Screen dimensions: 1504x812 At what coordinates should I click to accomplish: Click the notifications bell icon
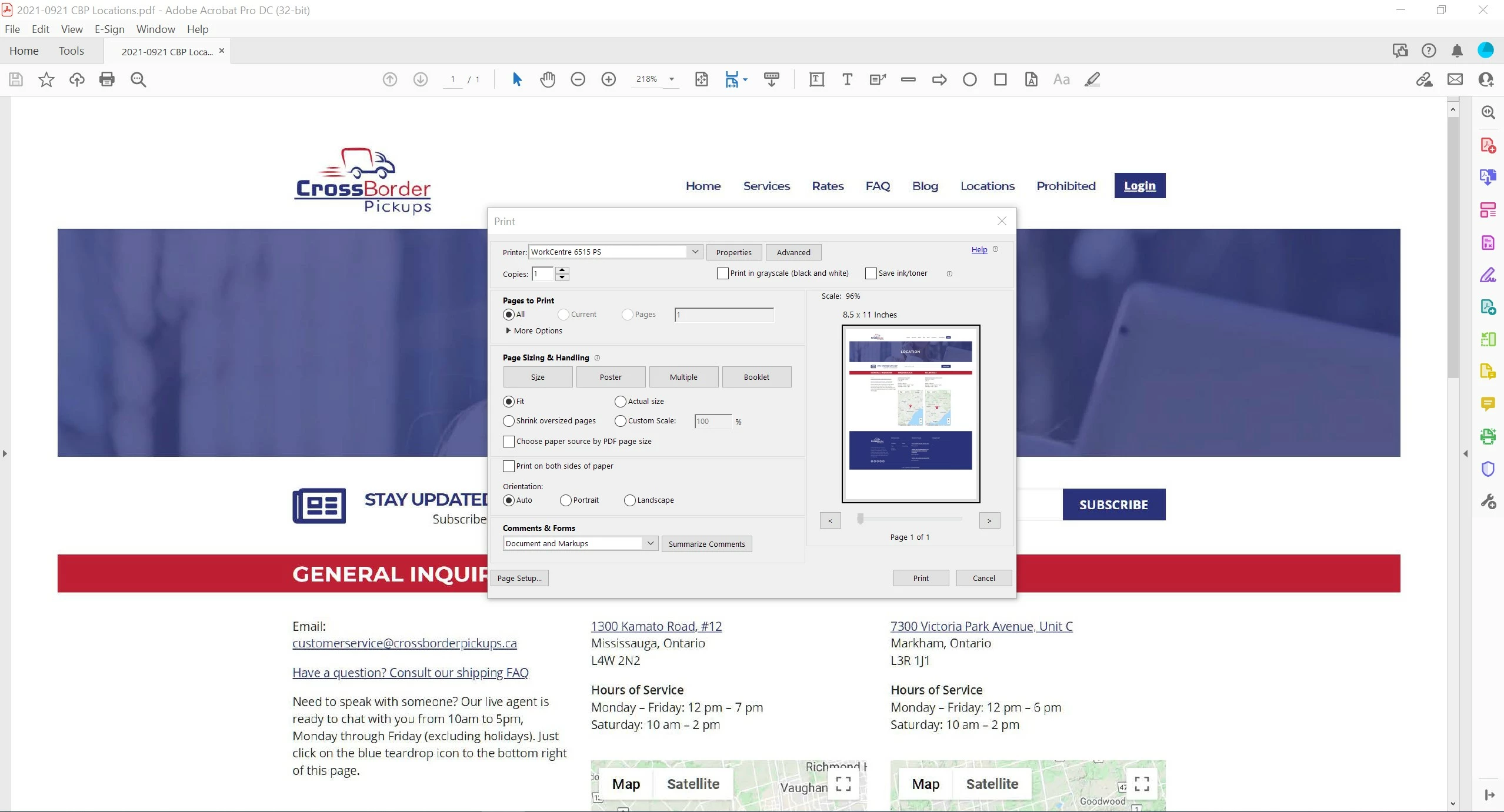(1456, 51)
